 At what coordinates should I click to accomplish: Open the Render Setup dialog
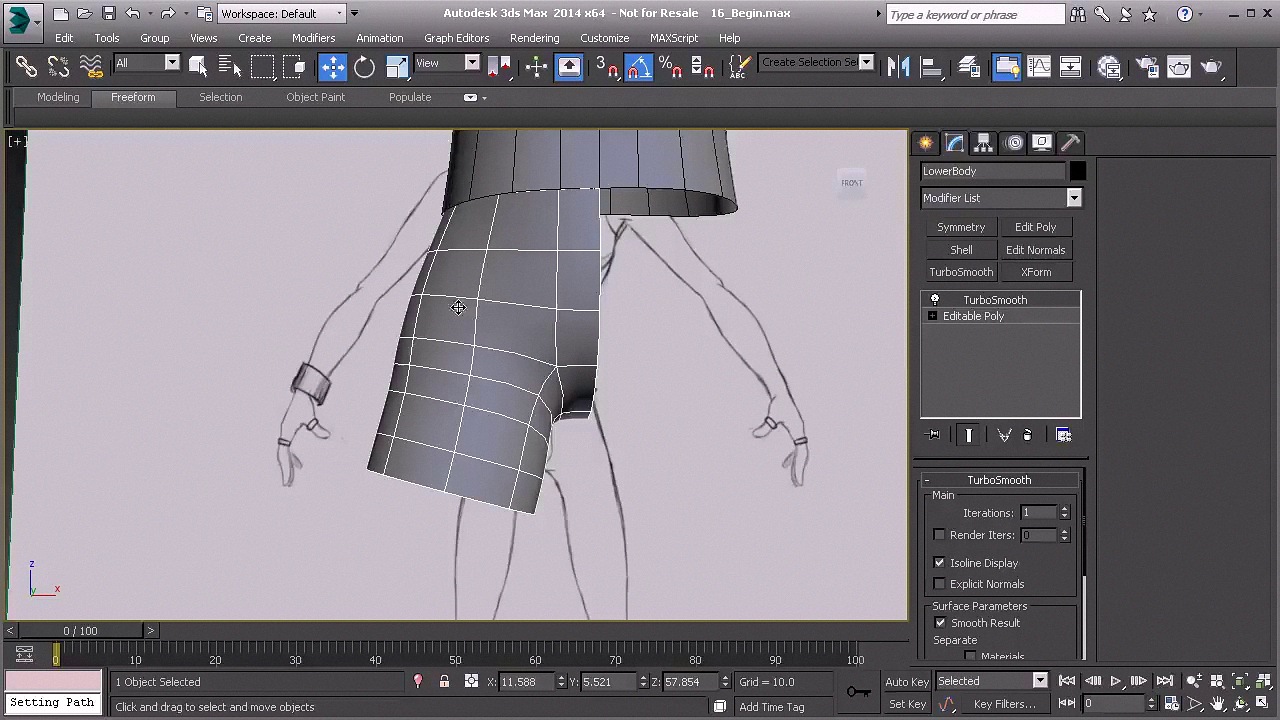coord(1147,67)
